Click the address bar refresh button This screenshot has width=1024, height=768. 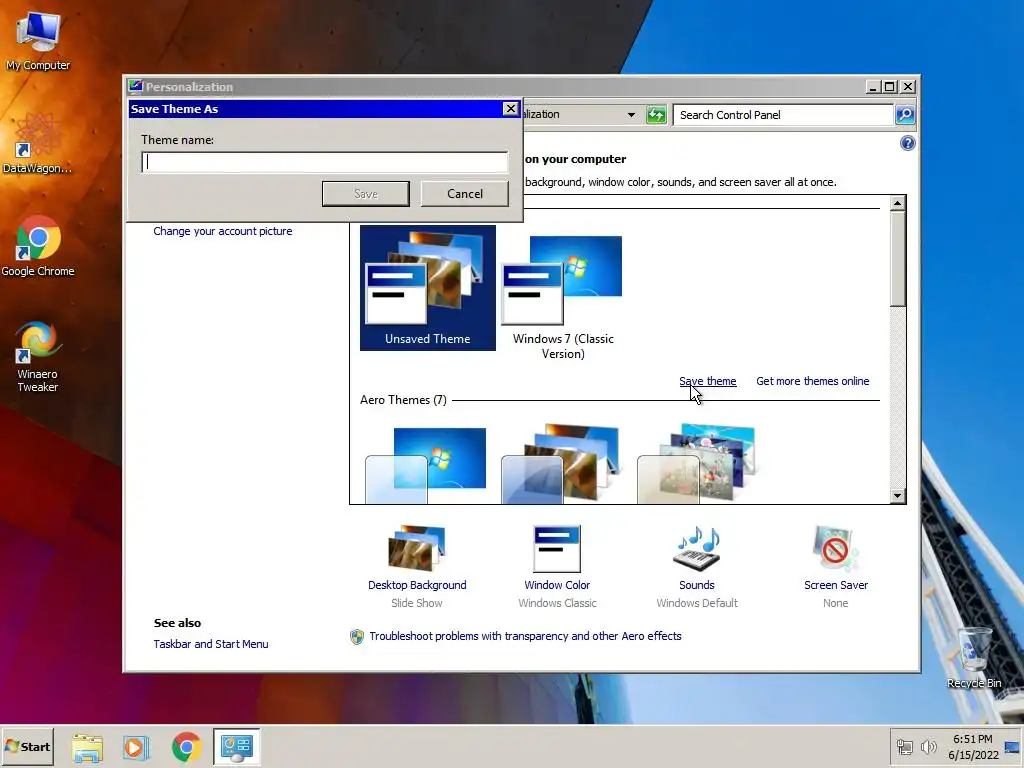click(x=656, y=115)
